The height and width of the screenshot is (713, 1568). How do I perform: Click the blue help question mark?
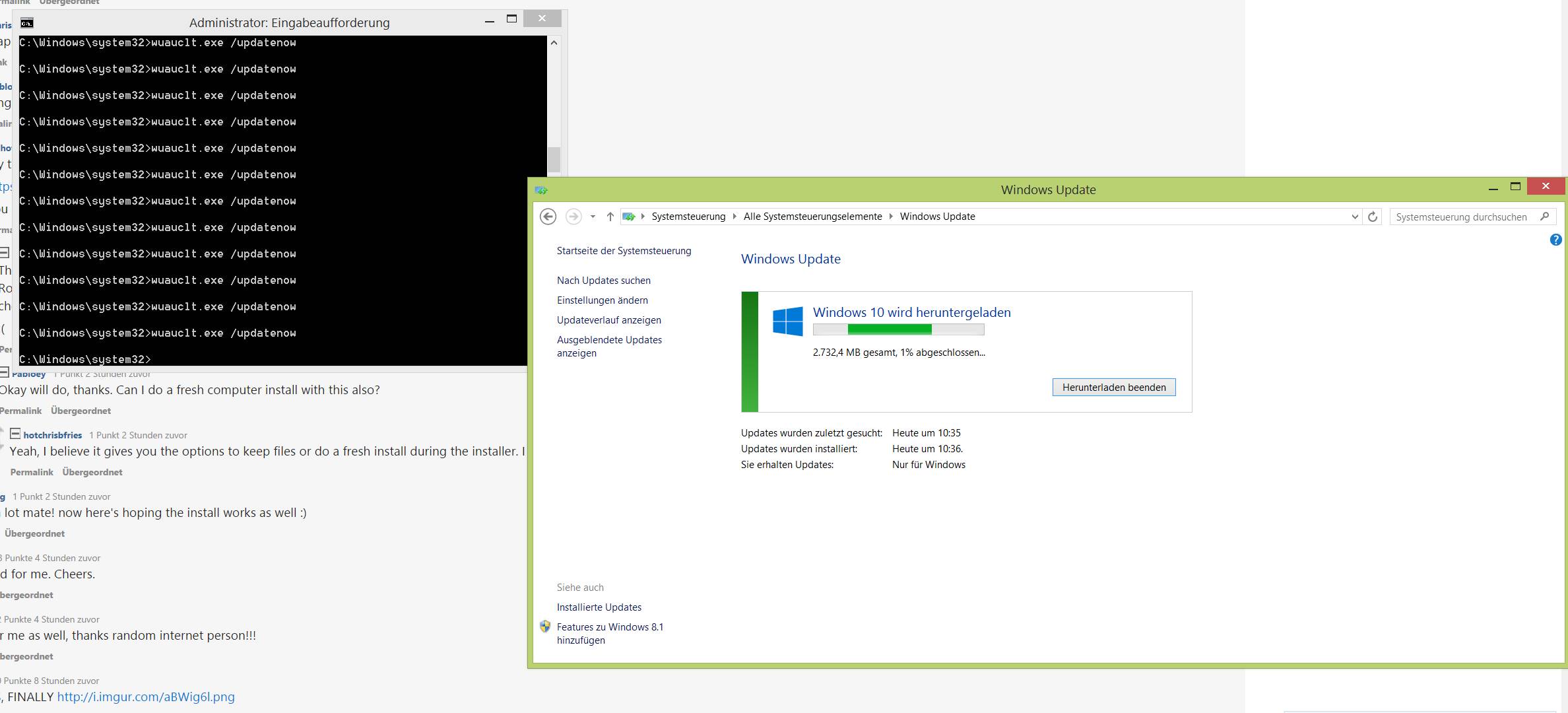[x=1555, y=240]
